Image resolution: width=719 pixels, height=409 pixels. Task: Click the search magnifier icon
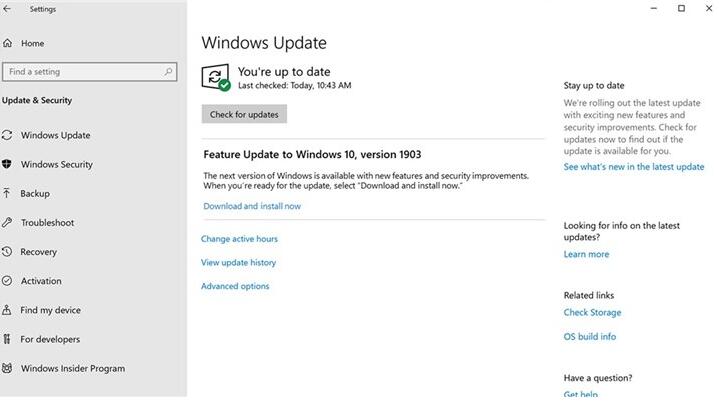pos(168,72)
